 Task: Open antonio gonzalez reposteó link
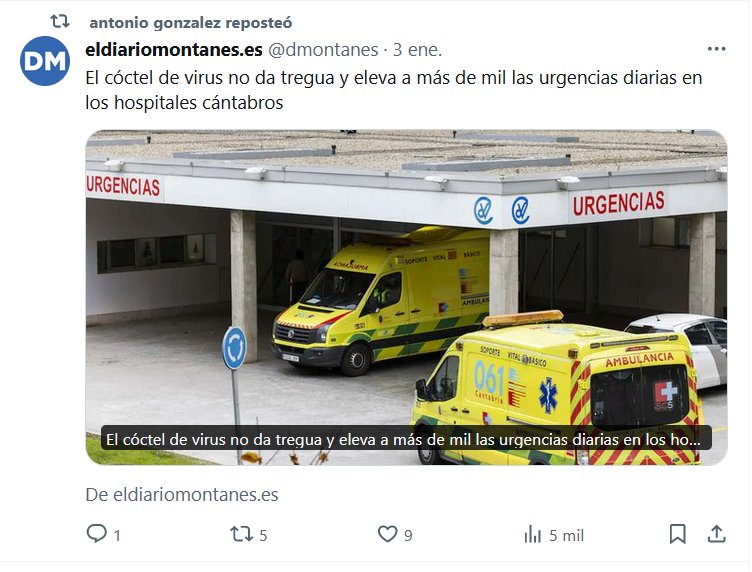(x=190, y=23)
